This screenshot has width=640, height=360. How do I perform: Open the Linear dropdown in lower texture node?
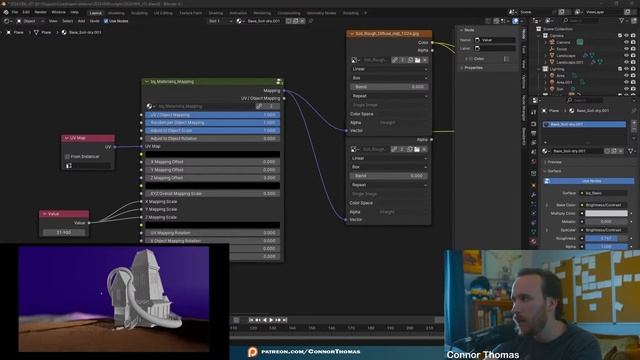click(x=388, y=158)
